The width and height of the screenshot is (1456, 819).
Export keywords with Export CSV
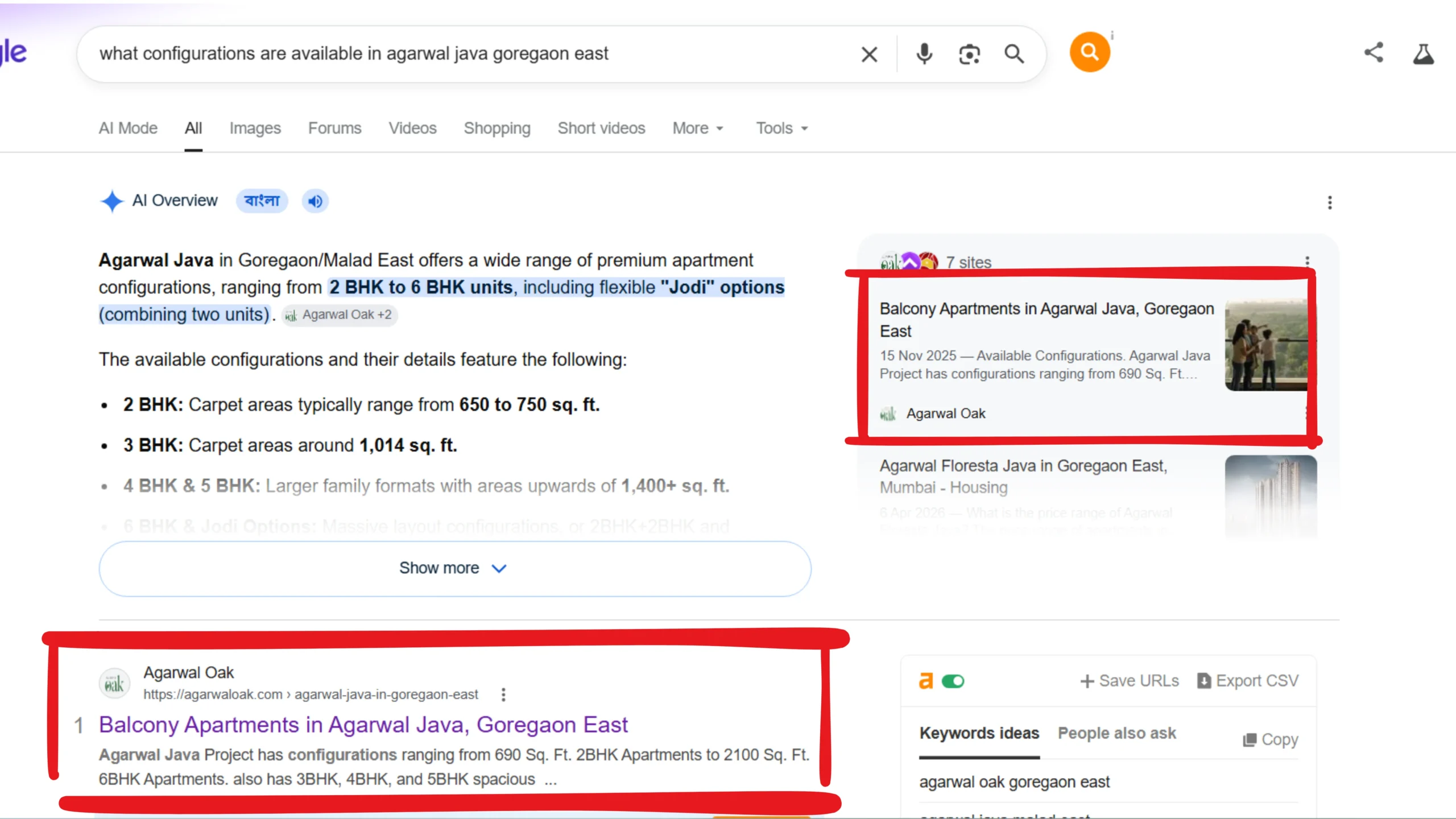1248,681
